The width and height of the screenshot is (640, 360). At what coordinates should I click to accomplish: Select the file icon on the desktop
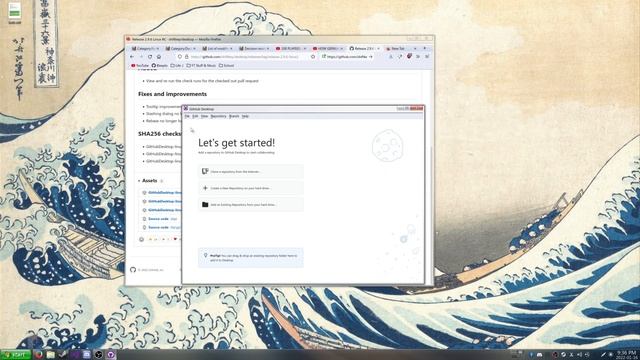pyautogui.click(x=14, y=13)
